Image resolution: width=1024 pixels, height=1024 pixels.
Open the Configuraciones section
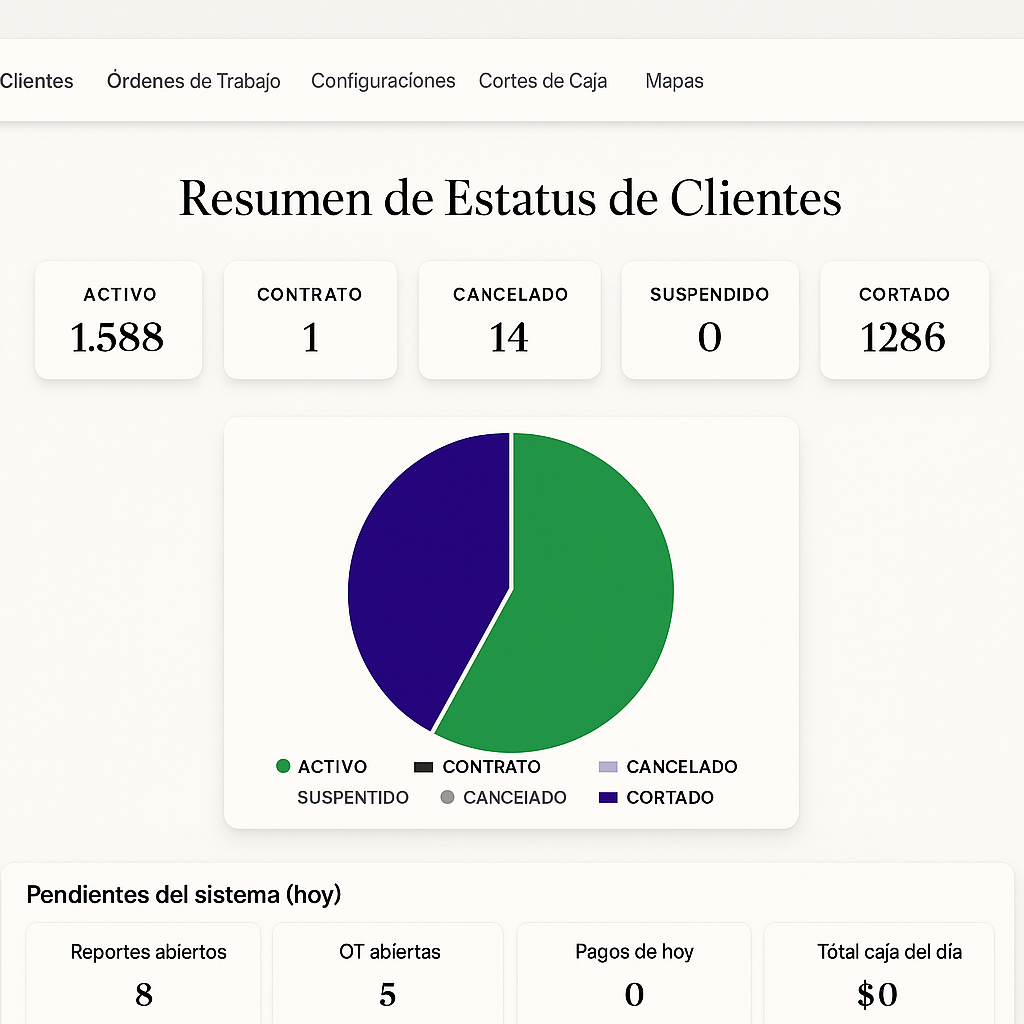383,81
